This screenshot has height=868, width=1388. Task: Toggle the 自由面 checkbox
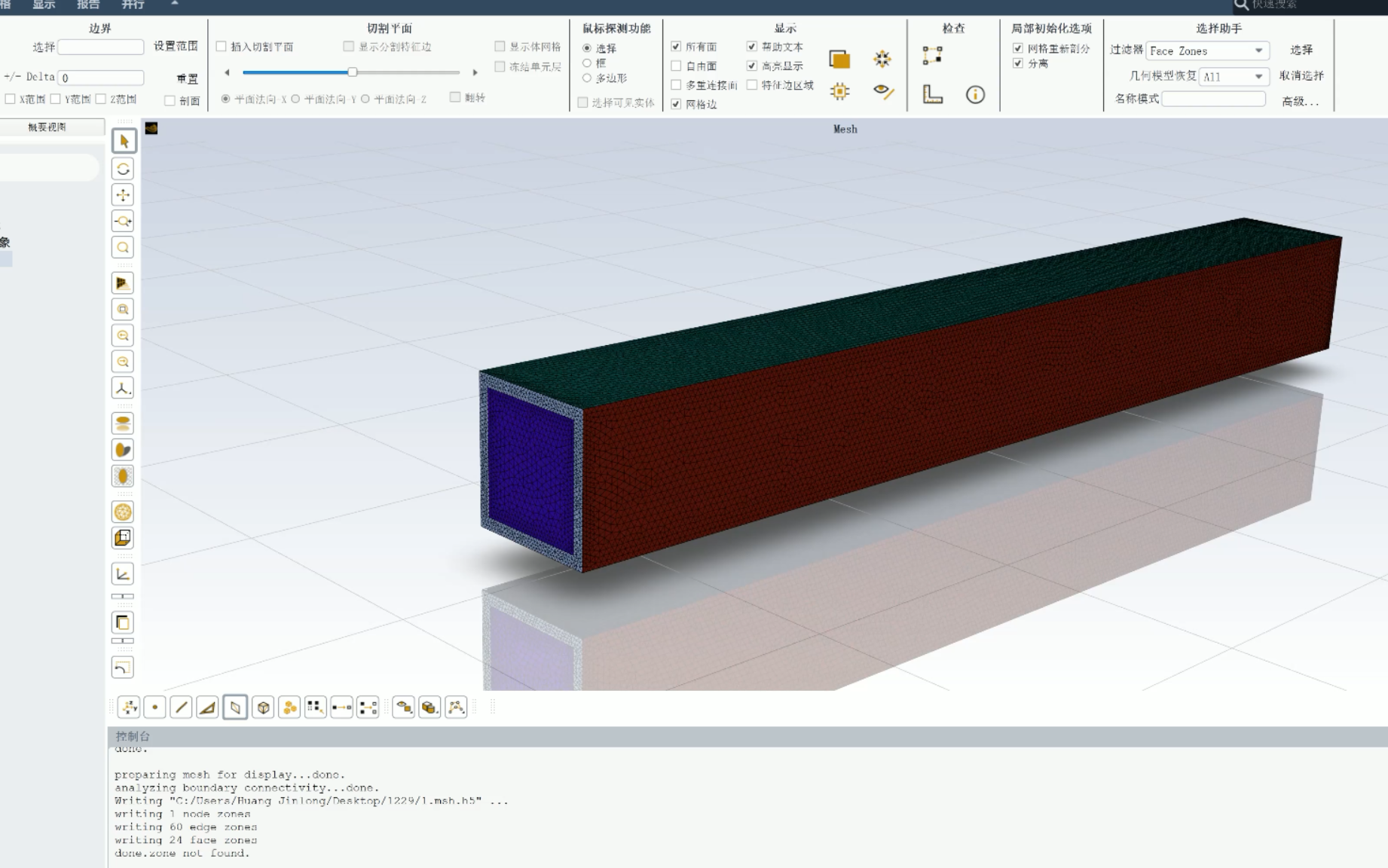click(677, 66)
